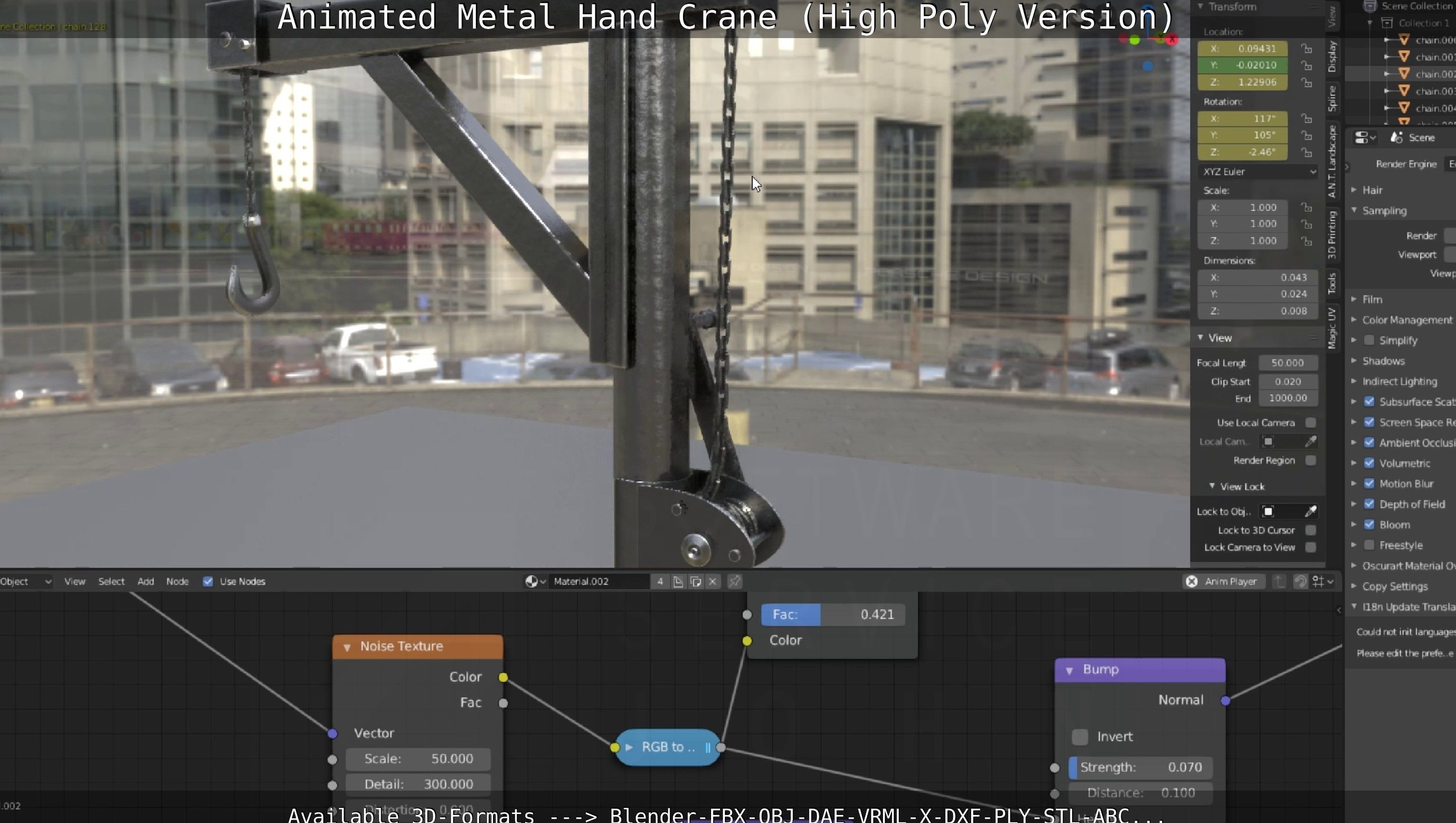1456x823 pixels.
Task: Click the Local Camera eyedropper icon
Action: pyautogui.click(x=1311, y=442)
